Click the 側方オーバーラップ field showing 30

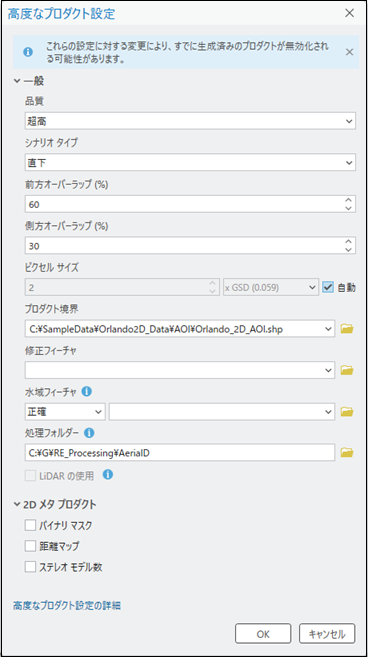[190, 246]
